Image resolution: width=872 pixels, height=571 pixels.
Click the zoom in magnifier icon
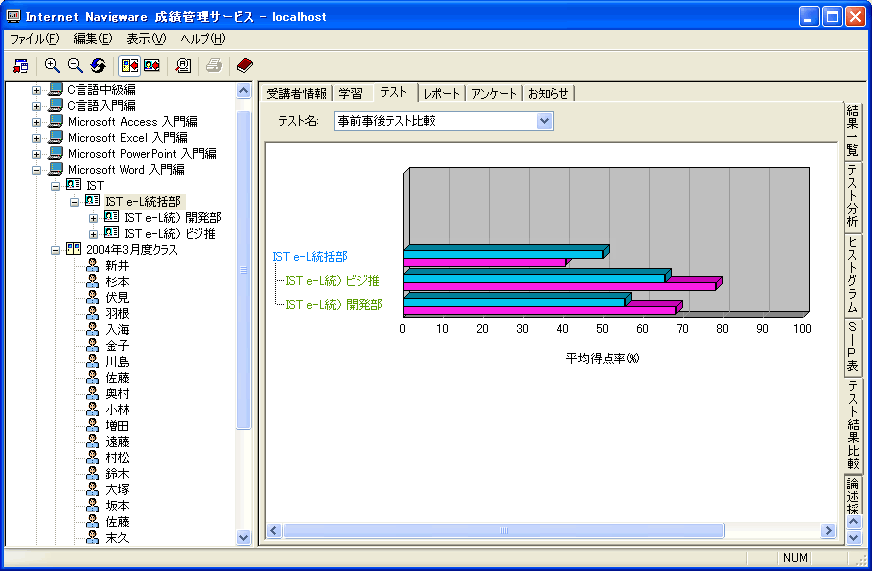tap(52, 66)
